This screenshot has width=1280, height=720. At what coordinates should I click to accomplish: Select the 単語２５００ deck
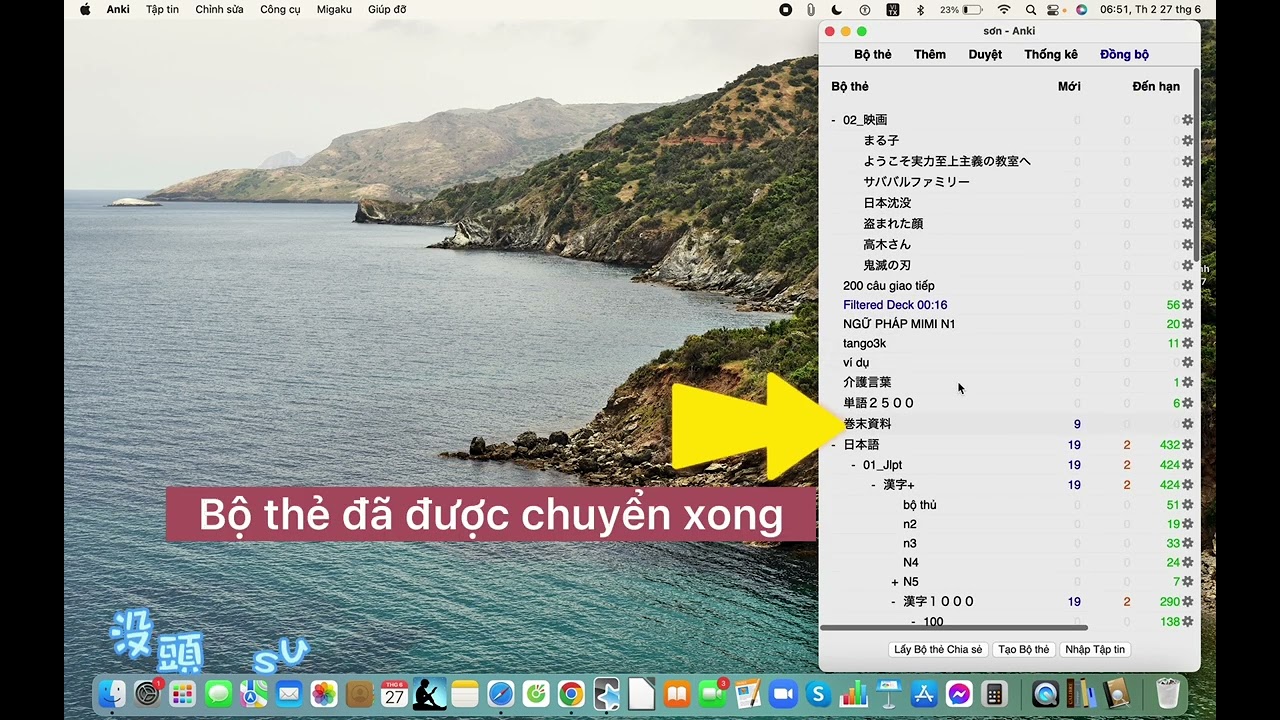click(879, 403)
